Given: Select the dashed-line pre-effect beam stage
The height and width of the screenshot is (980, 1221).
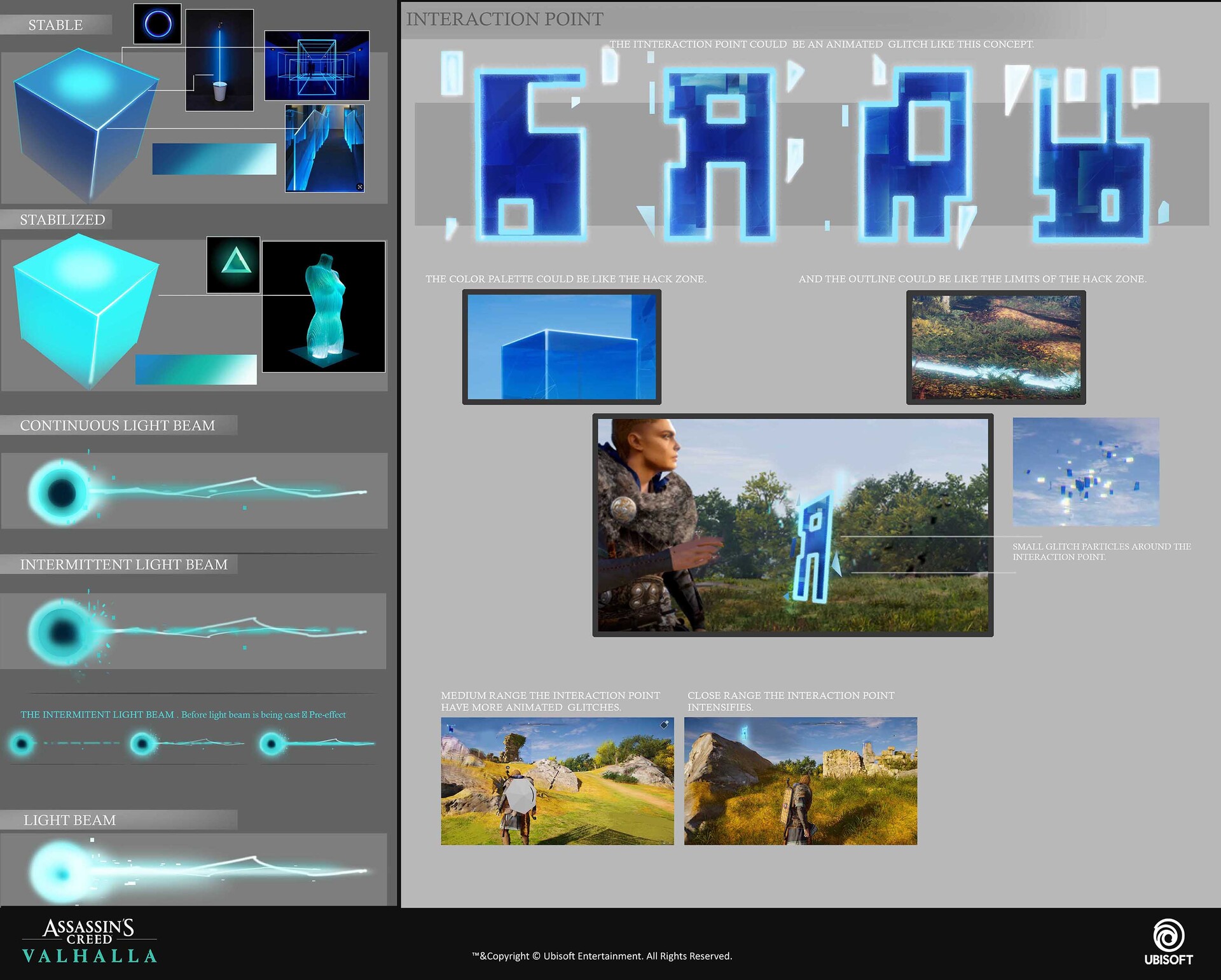Looking at the screenshot, I should pyautogui.click(x=64, y=743).
